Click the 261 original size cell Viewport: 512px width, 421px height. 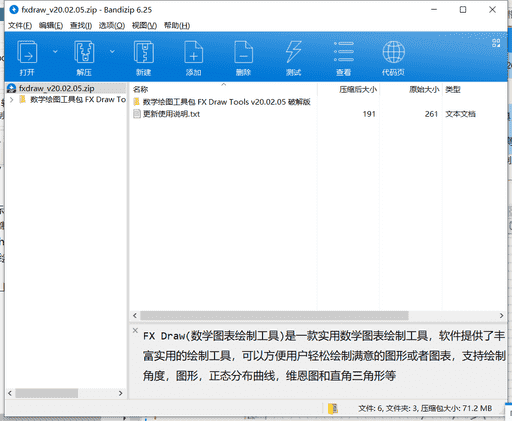pyautogui.click(x=431, y=114)
